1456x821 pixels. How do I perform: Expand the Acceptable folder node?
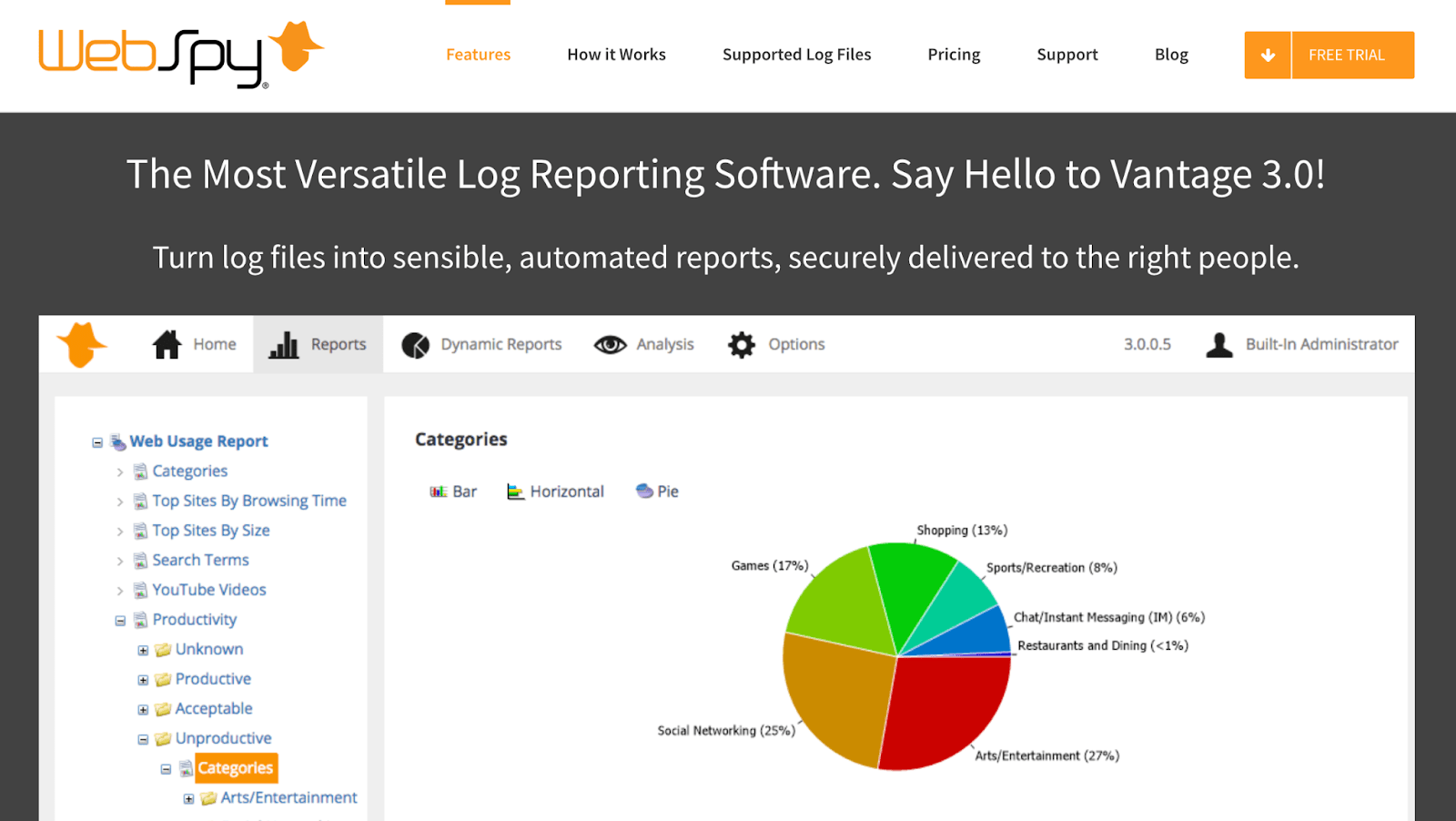[x=143, y=710]
